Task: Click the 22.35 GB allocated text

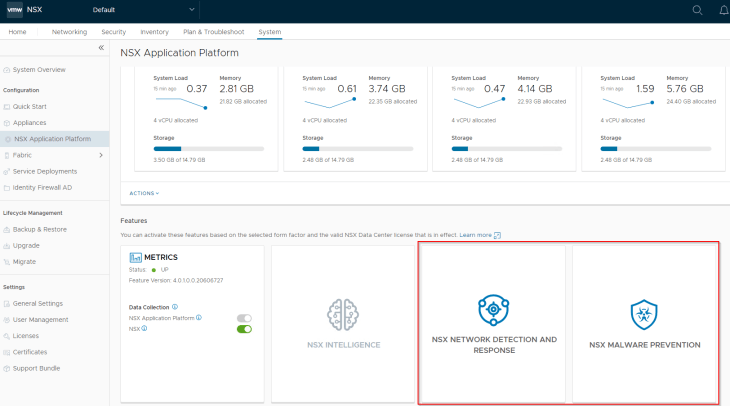Action: (x=393, y=102)
